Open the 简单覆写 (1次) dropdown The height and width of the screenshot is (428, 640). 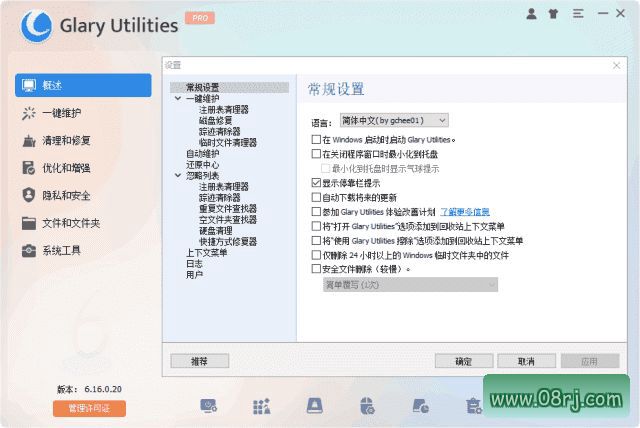point(410,285)
